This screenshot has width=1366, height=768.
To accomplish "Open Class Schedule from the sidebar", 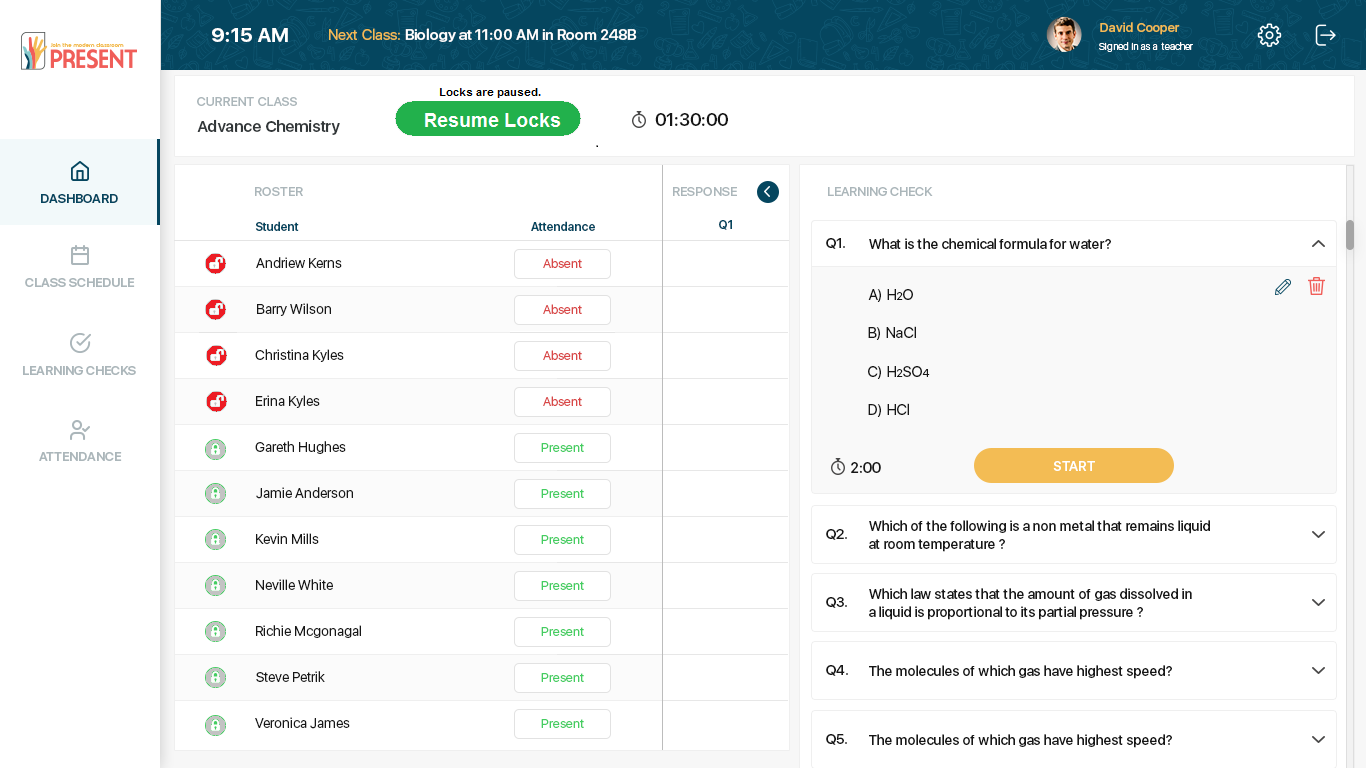I will pos(79,267).
